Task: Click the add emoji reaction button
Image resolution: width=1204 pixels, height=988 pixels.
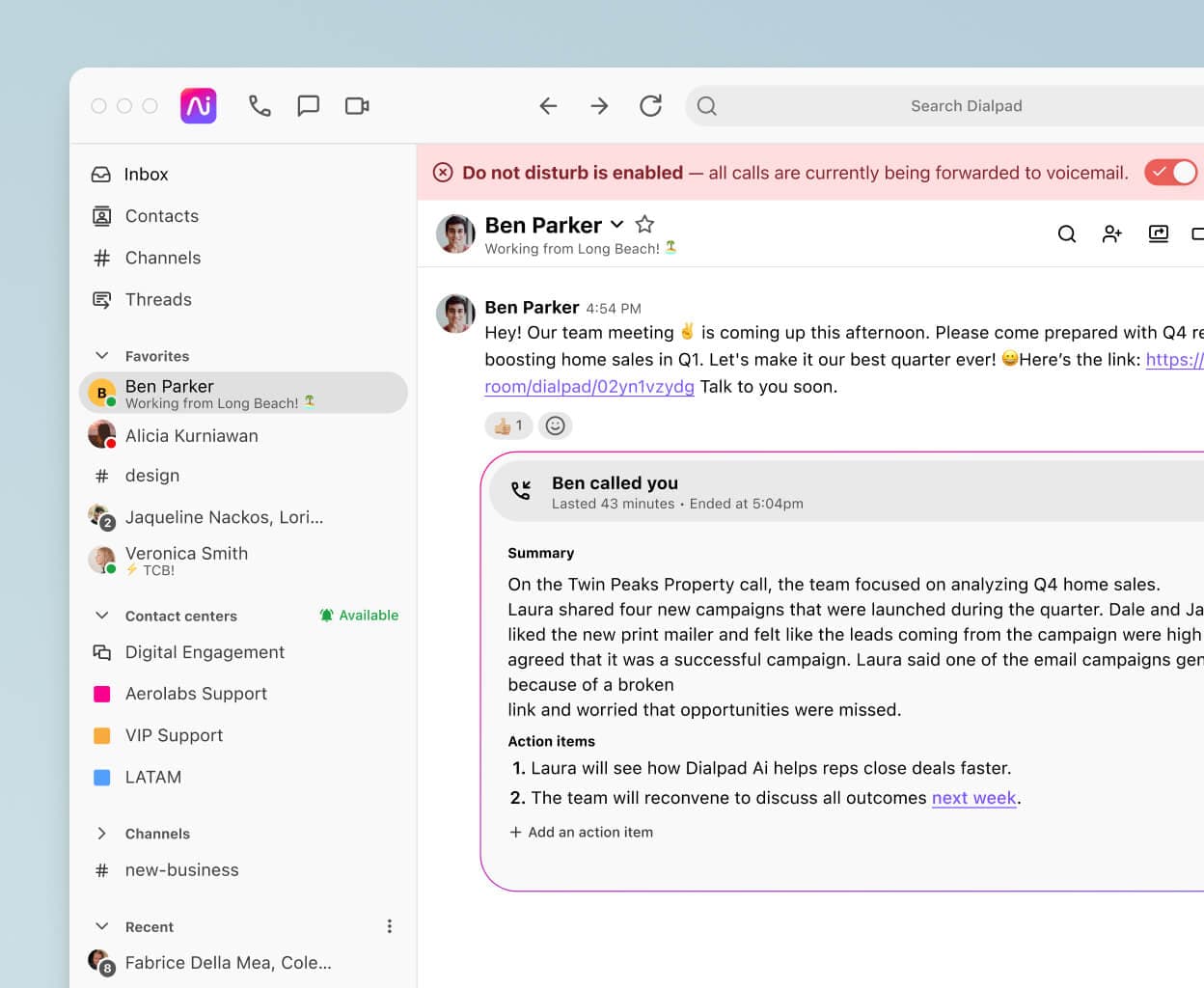Action: (555, 425)
